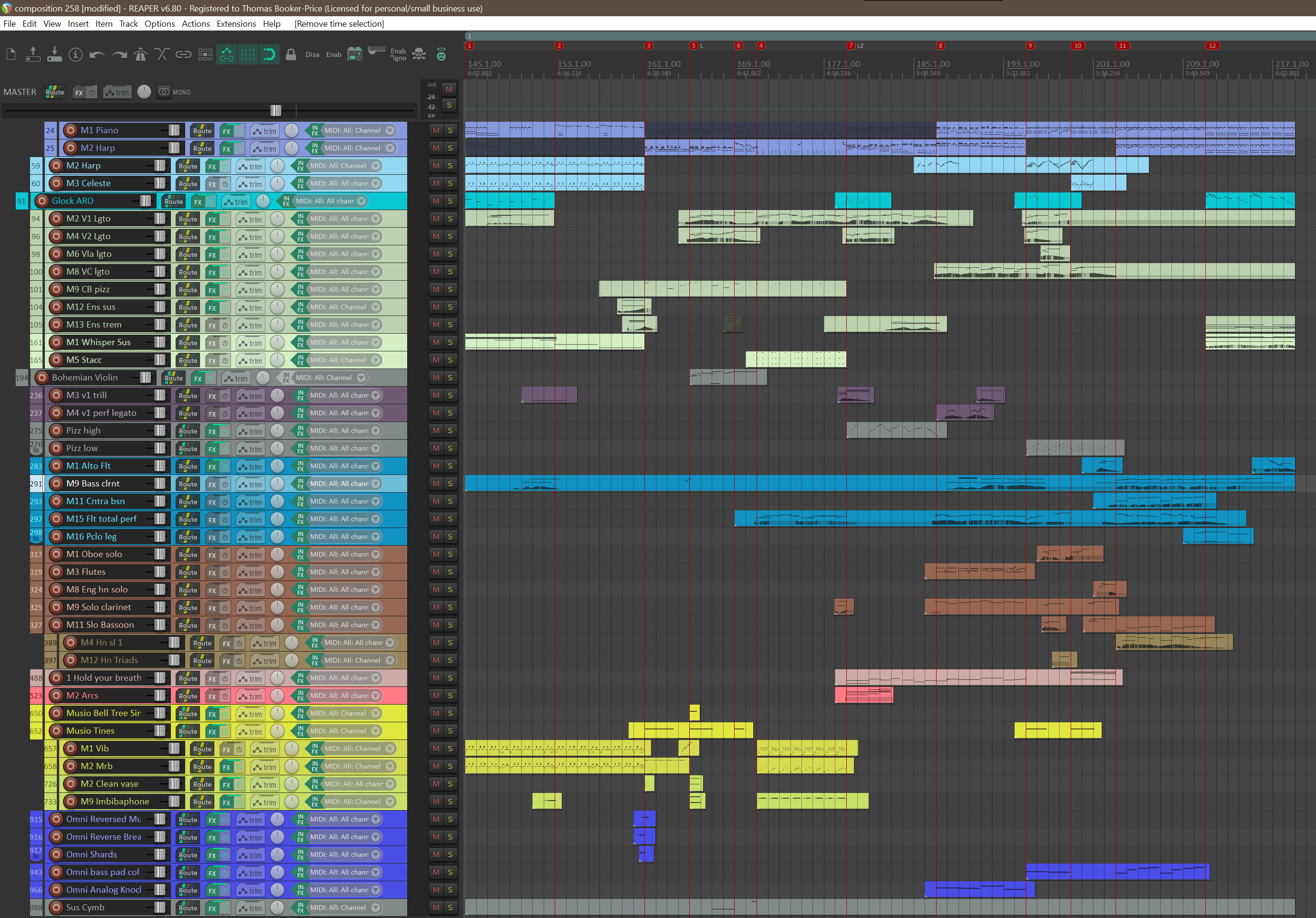Toggle master MONO button
This screenshot has height=918, width=1316.
175,92
